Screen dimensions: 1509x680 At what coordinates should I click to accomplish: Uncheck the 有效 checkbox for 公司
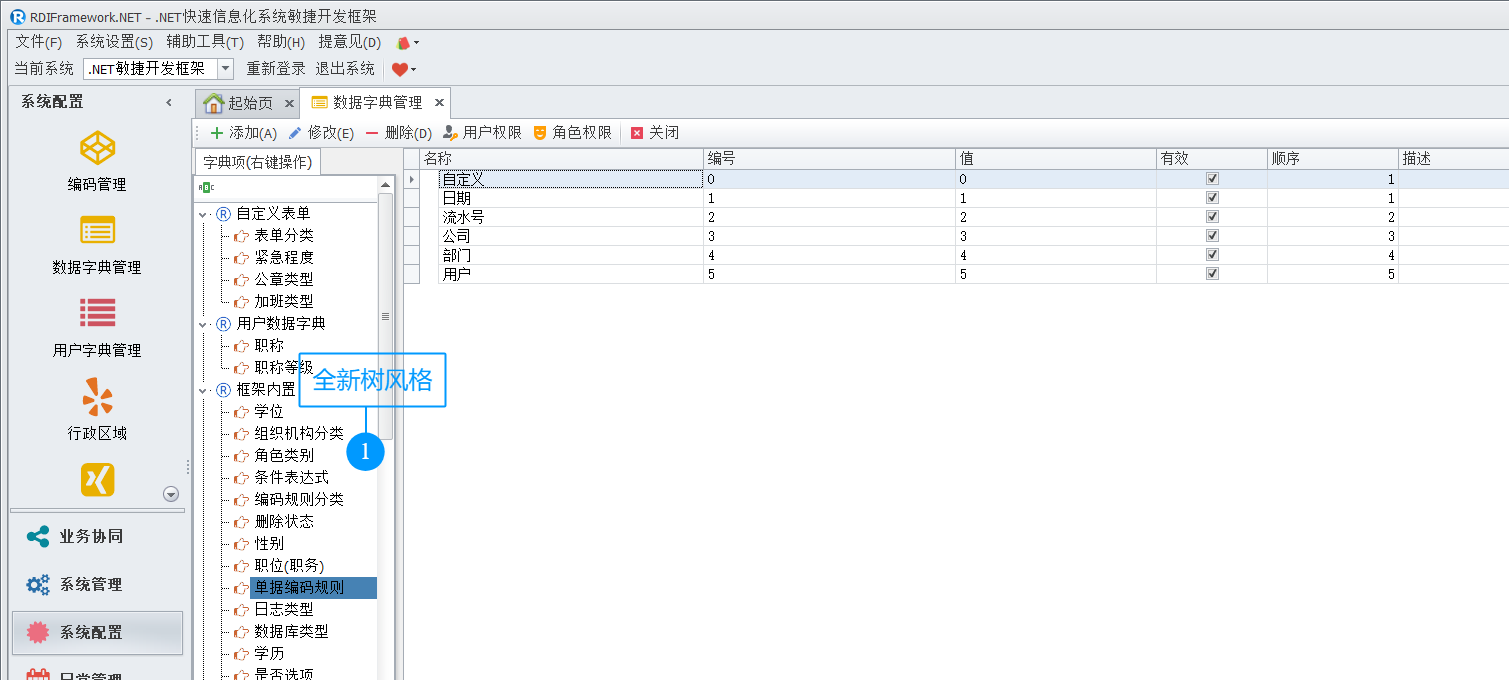1212,235
